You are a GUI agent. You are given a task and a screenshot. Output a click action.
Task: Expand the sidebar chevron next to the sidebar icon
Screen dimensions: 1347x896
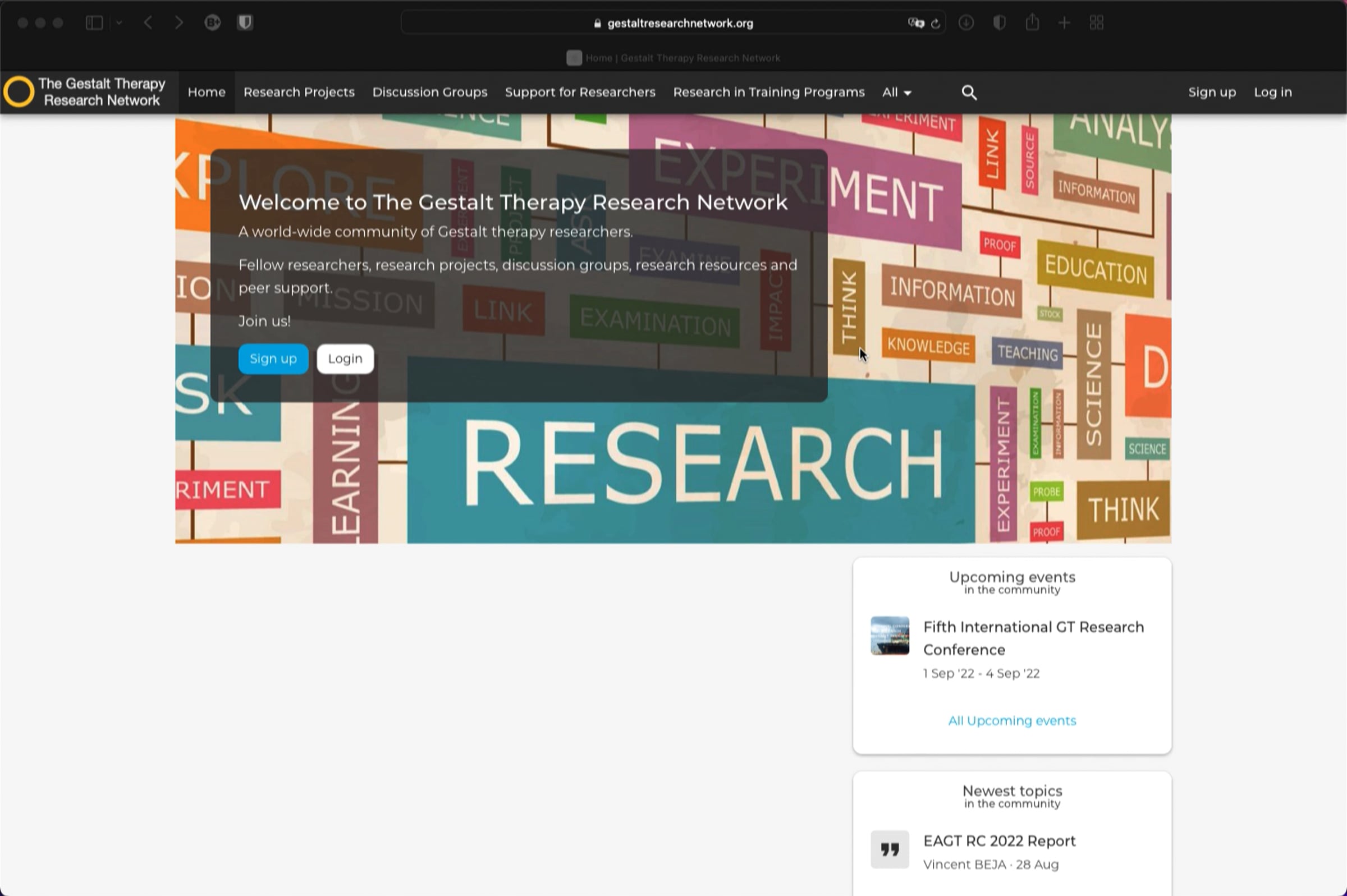pos(119,23)
